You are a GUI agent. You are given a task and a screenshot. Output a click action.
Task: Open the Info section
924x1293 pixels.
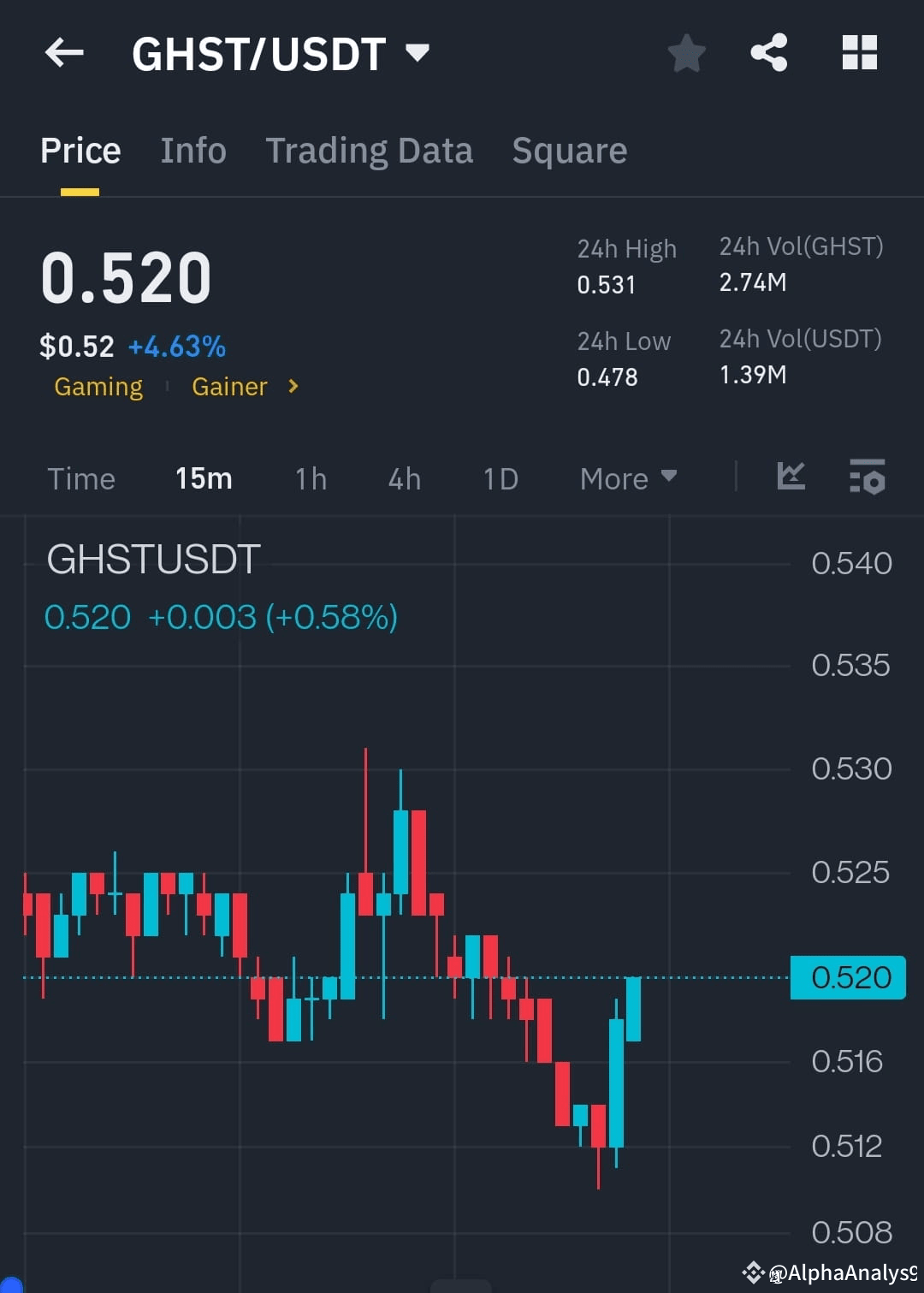(193, 150)
